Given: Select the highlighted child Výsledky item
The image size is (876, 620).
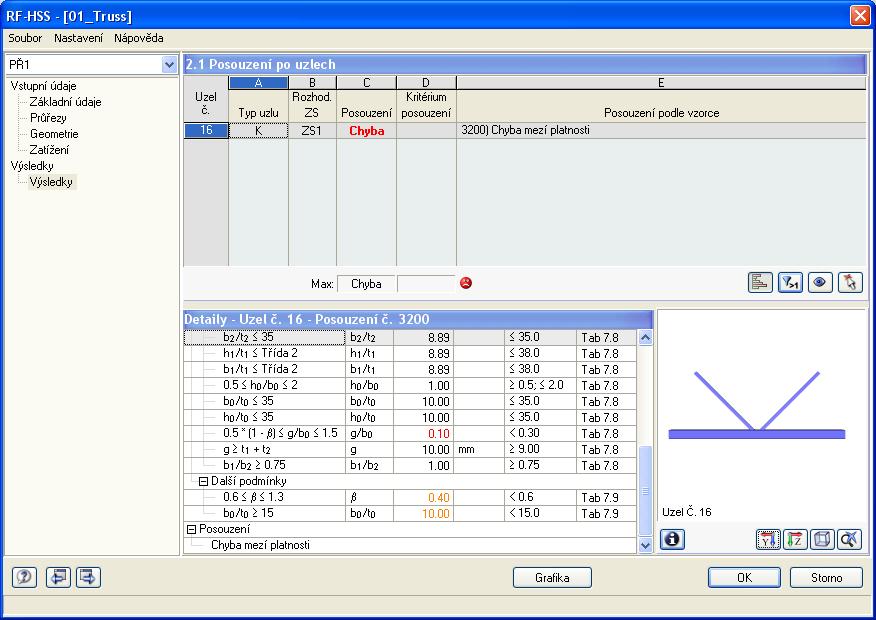Looking at the screenshot, I should point(51,182).
